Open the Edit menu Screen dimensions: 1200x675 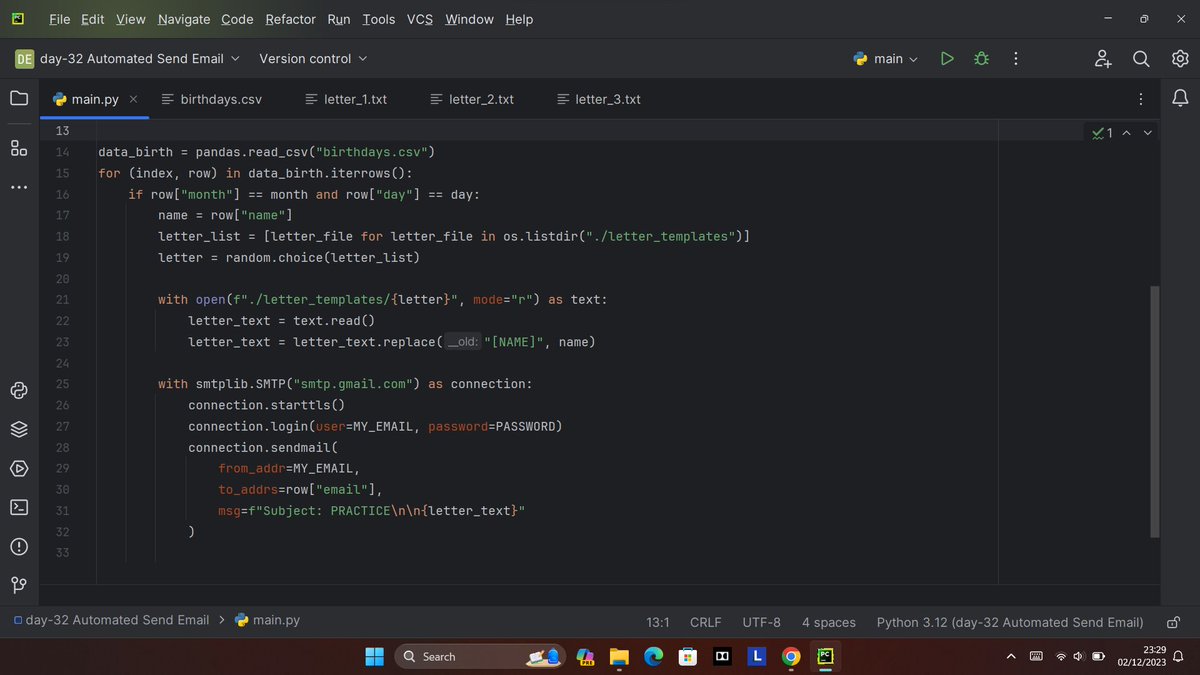[93, 19]
